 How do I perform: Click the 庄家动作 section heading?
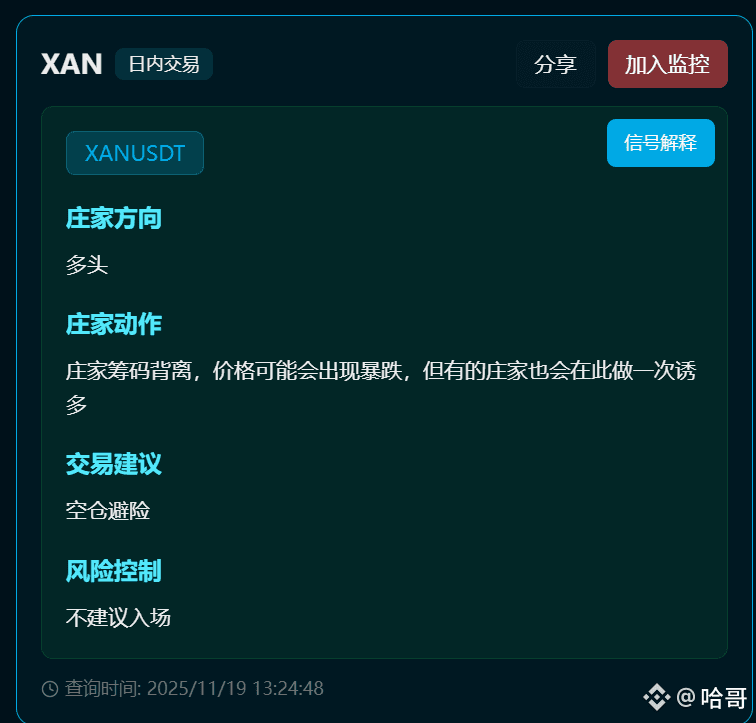[113, 323]
